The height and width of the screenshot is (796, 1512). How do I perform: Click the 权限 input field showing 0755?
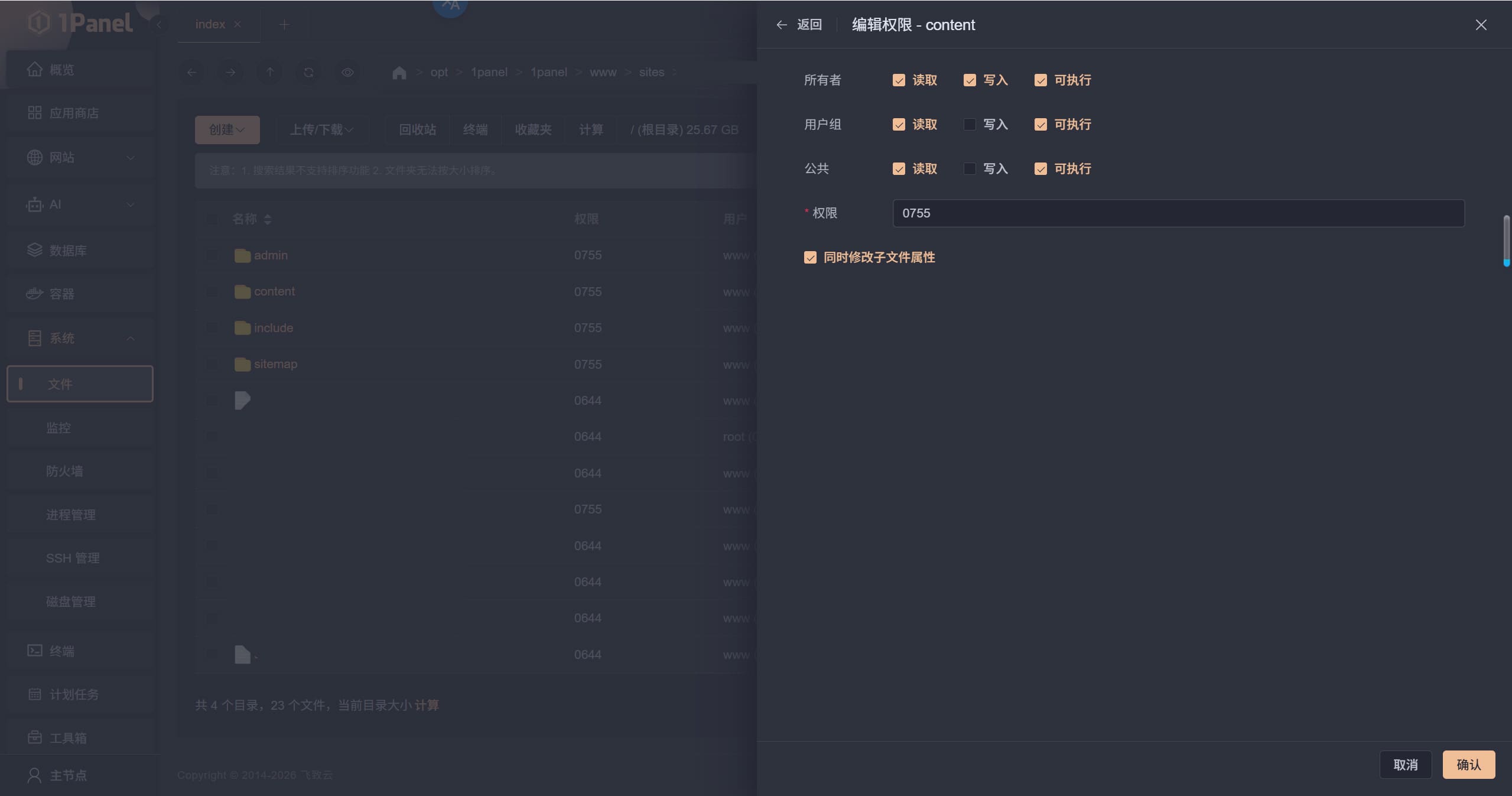(1178, 213)
